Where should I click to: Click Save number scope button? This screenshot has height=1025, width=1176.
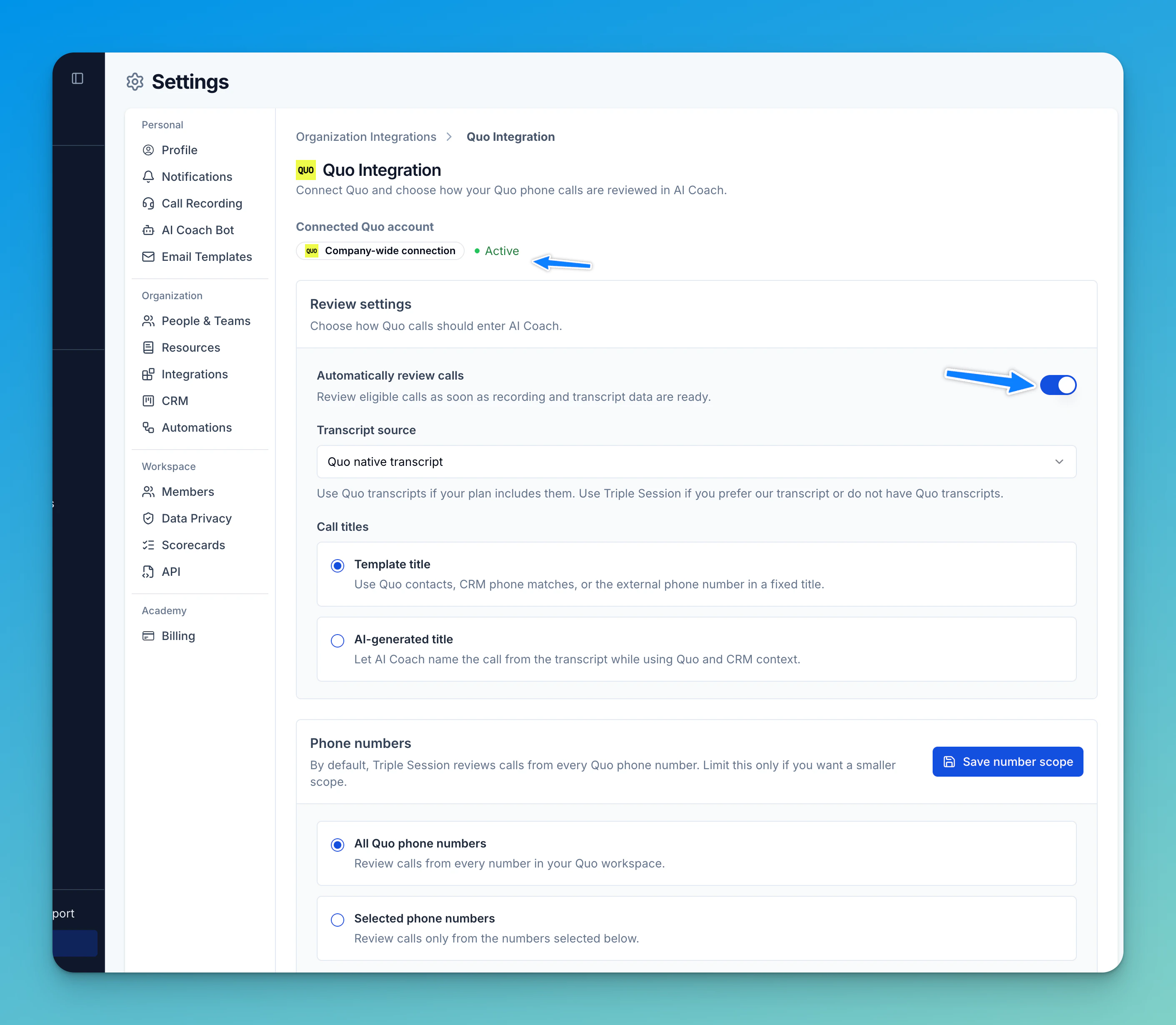click(1007, 762)
